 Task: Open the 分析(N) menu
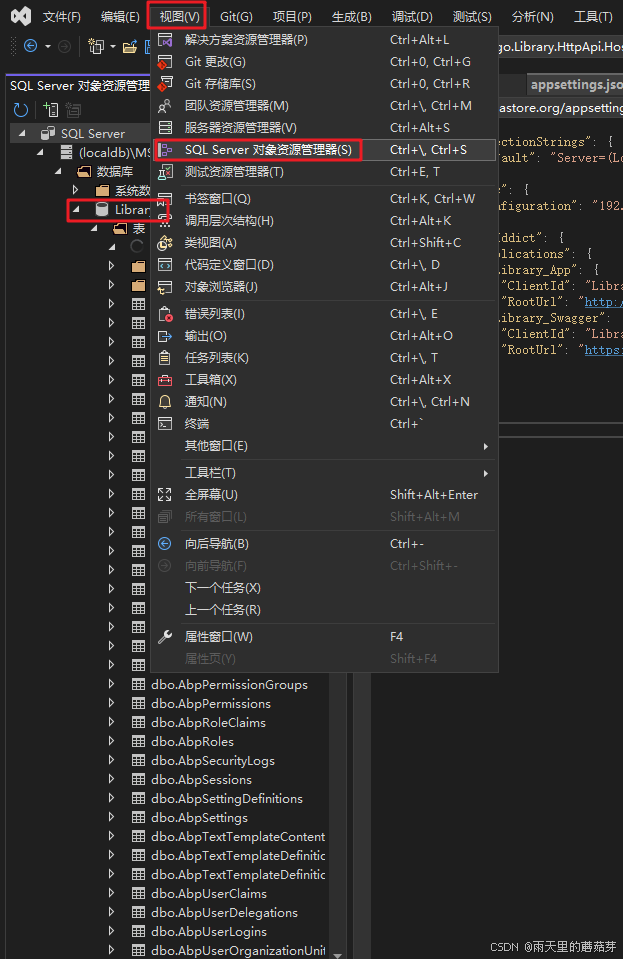click(533, 17)
